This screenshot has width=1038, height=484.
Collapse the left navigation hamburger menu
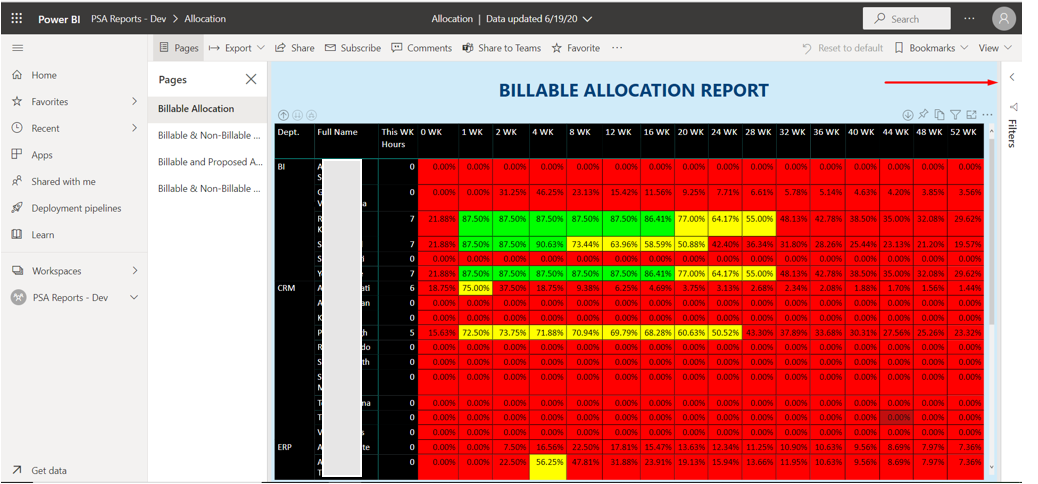click(x=17, y=48)
